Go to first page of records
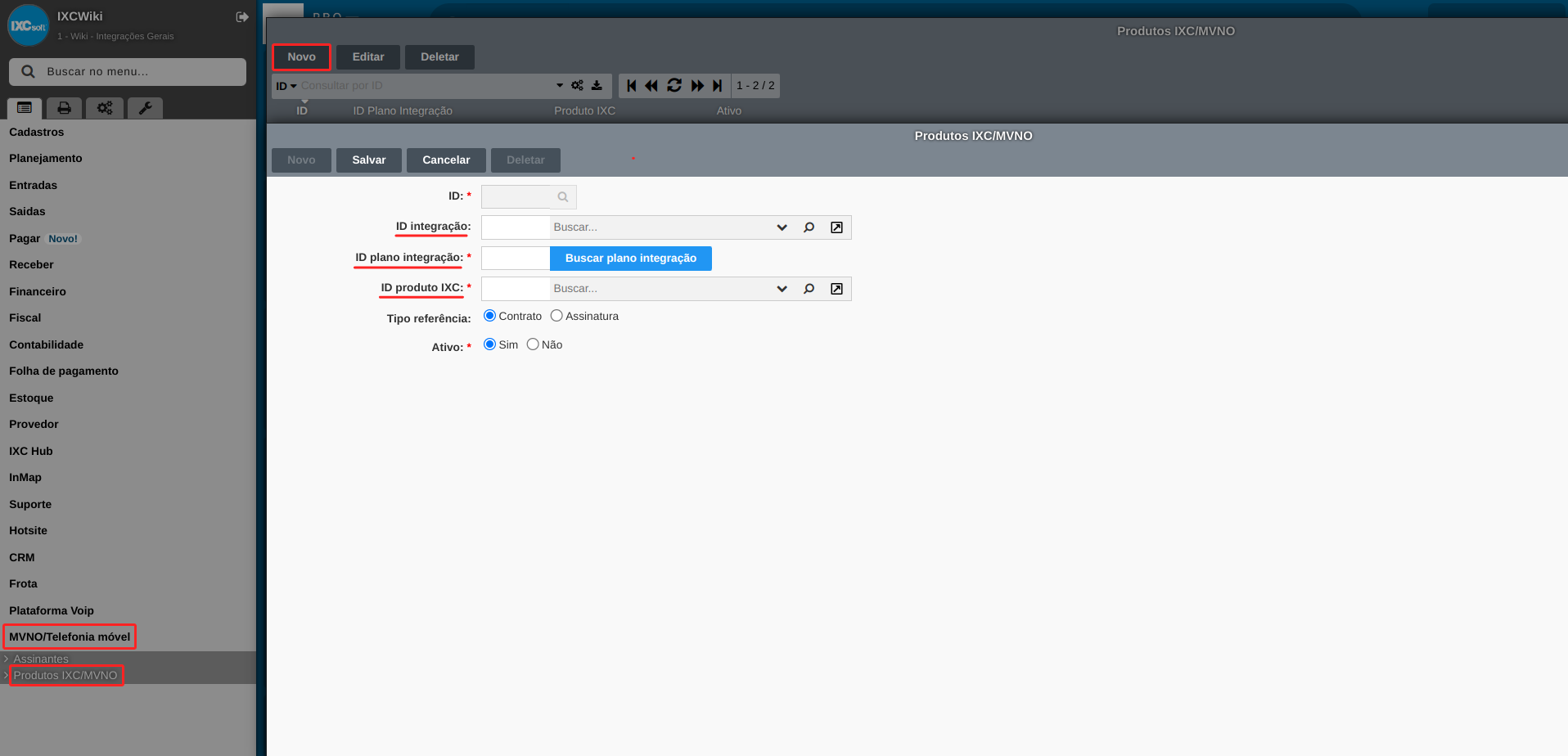The image size is (1568, 756). click(631, 86)
